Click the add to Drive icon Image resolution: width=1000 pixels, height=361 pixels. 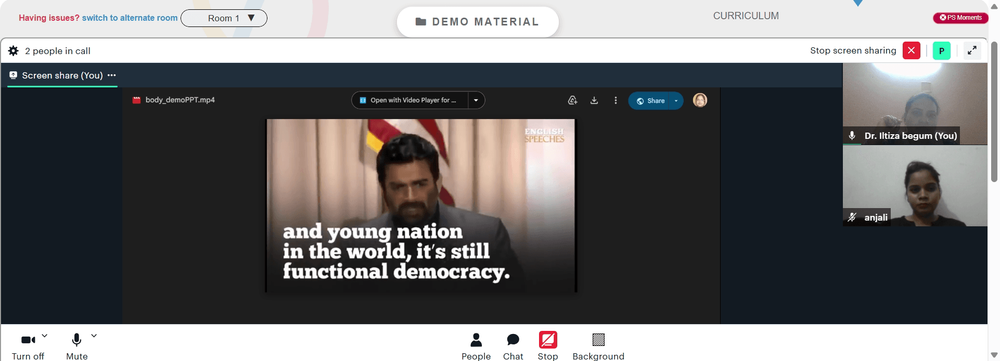573,101
